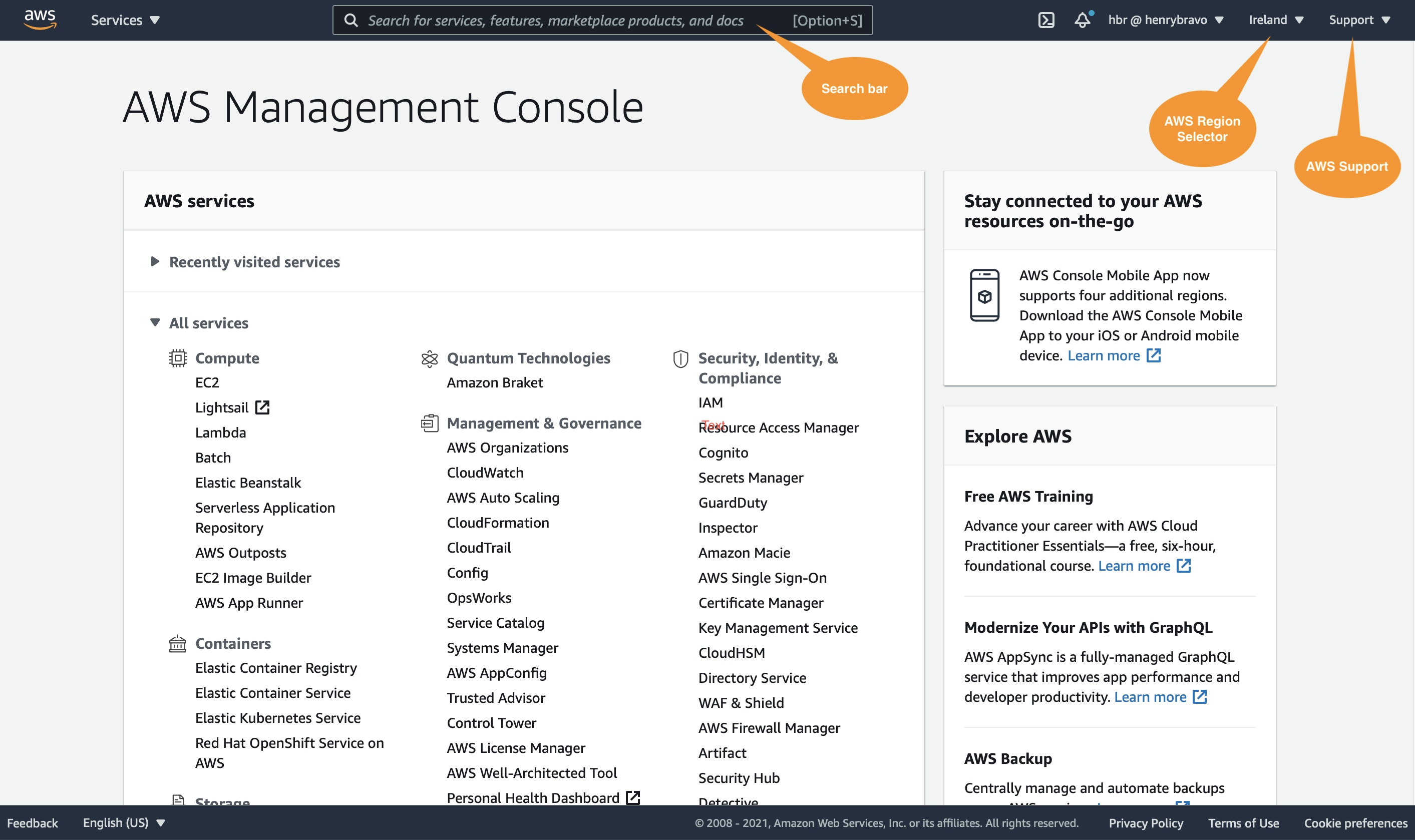
Task: Open Key Management Service
Action: [x=778, y=628]
